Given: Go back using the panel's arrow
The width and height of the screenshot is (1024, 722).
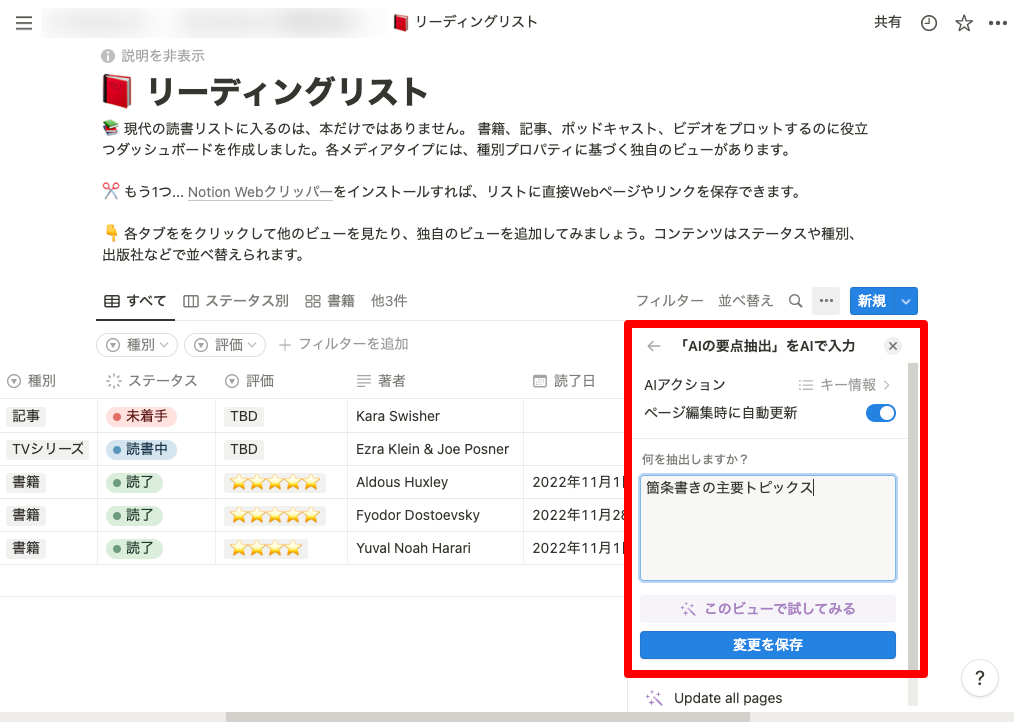Looking at the screenshot, I should (x=654, y=346).
